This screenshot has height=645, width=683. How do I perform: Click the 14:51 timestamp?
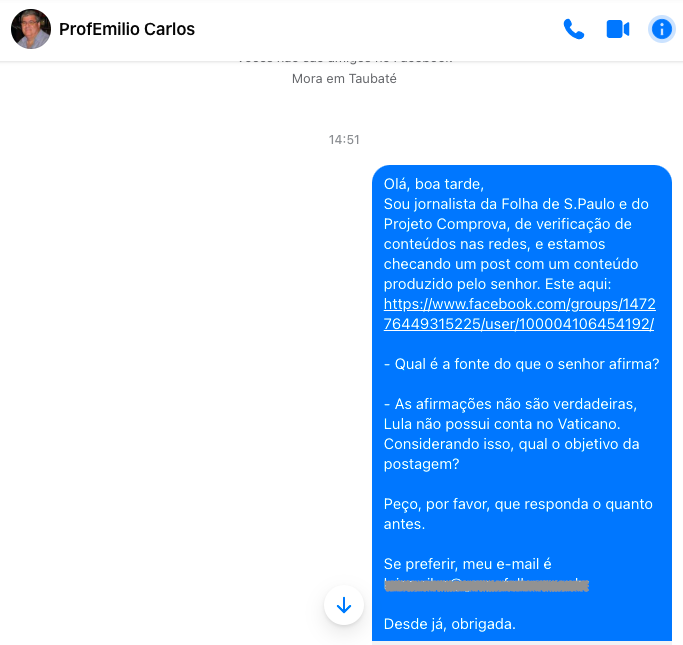[344, 139]
